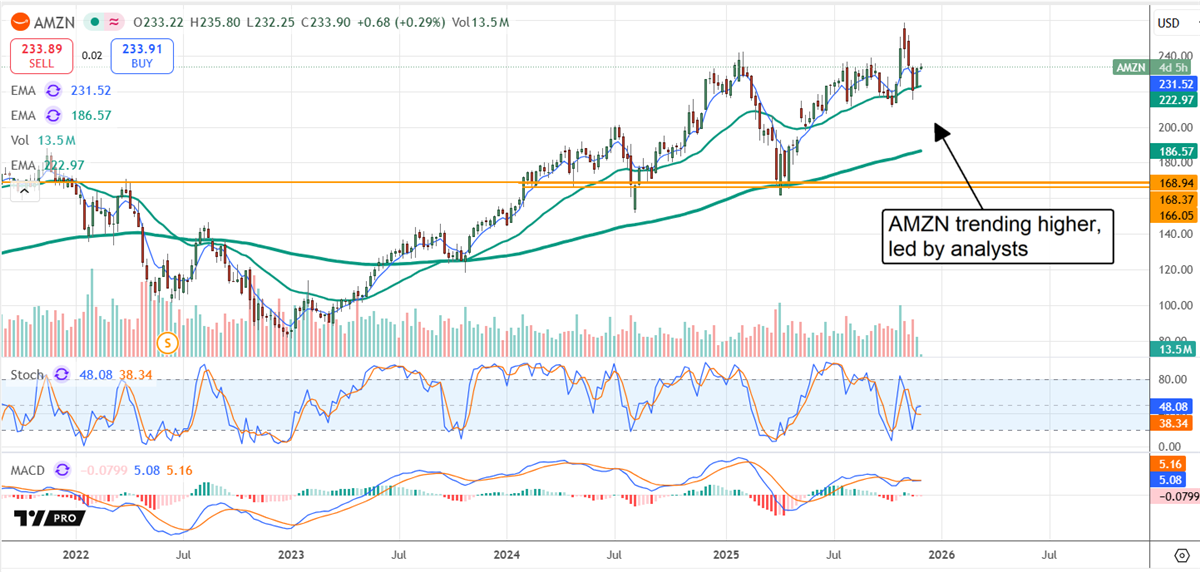Screen dimensions: 1200x572
Task: Click the 166.05 orange price label
Action: click(x=1174, y=215)
